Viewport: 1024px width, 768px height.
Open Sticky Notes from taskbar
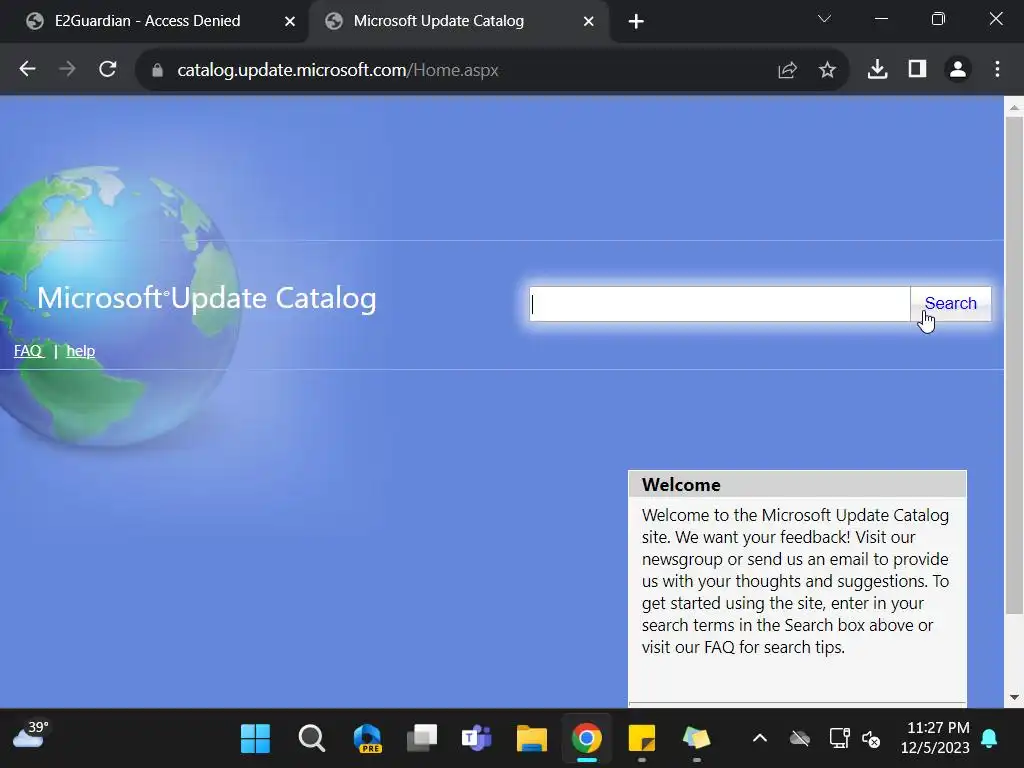(641, 739)
